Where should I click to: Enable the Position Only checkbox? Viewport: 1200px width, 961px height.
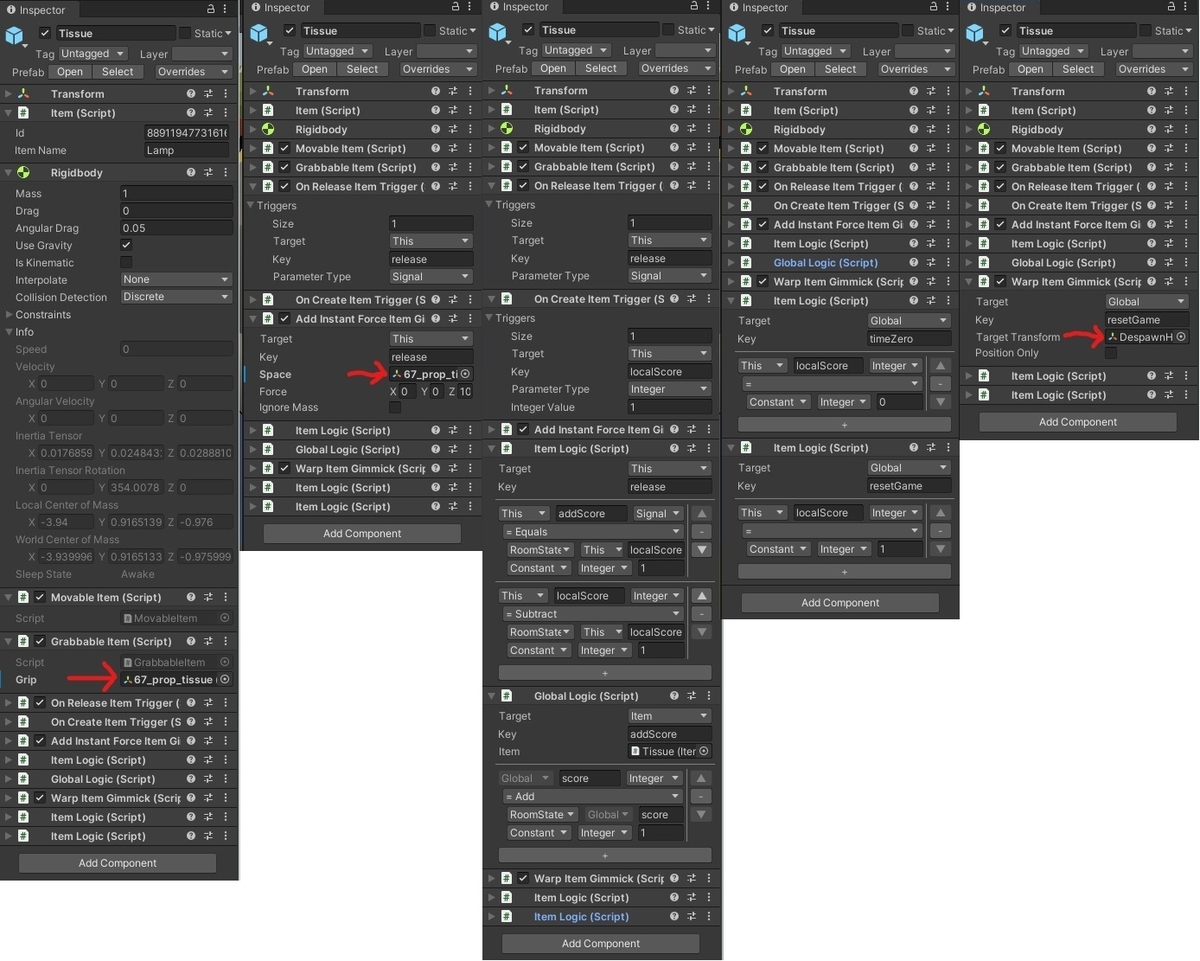pyautogui.click(x=1112, y=353)
